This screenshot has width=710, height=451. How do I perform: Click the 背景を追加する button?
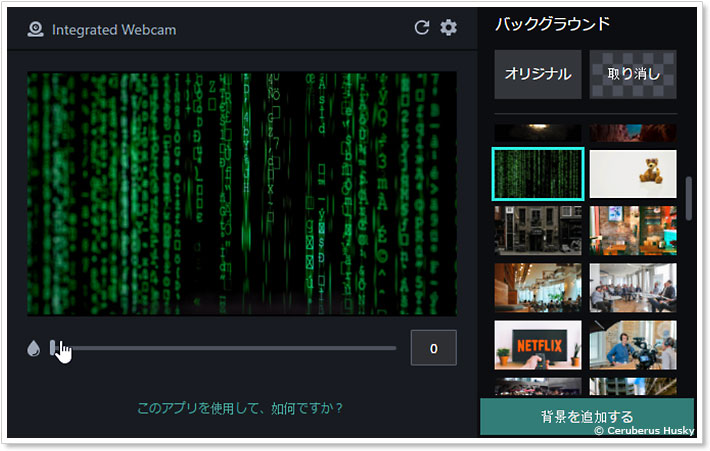coord(587,417)
